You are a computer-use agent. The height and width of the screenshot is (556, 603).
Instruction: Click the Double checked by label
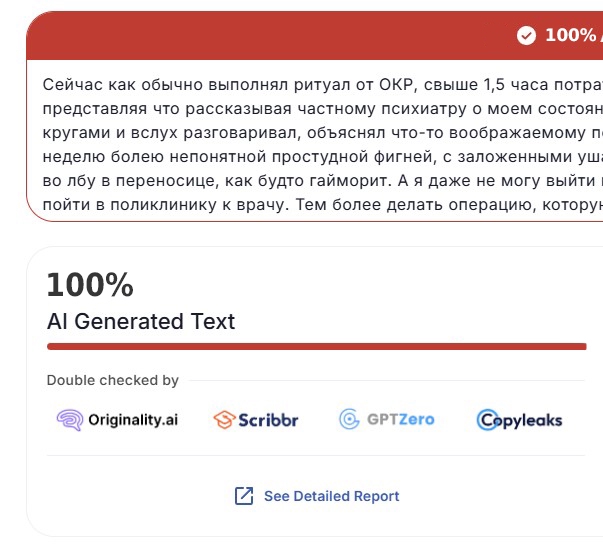113,380
